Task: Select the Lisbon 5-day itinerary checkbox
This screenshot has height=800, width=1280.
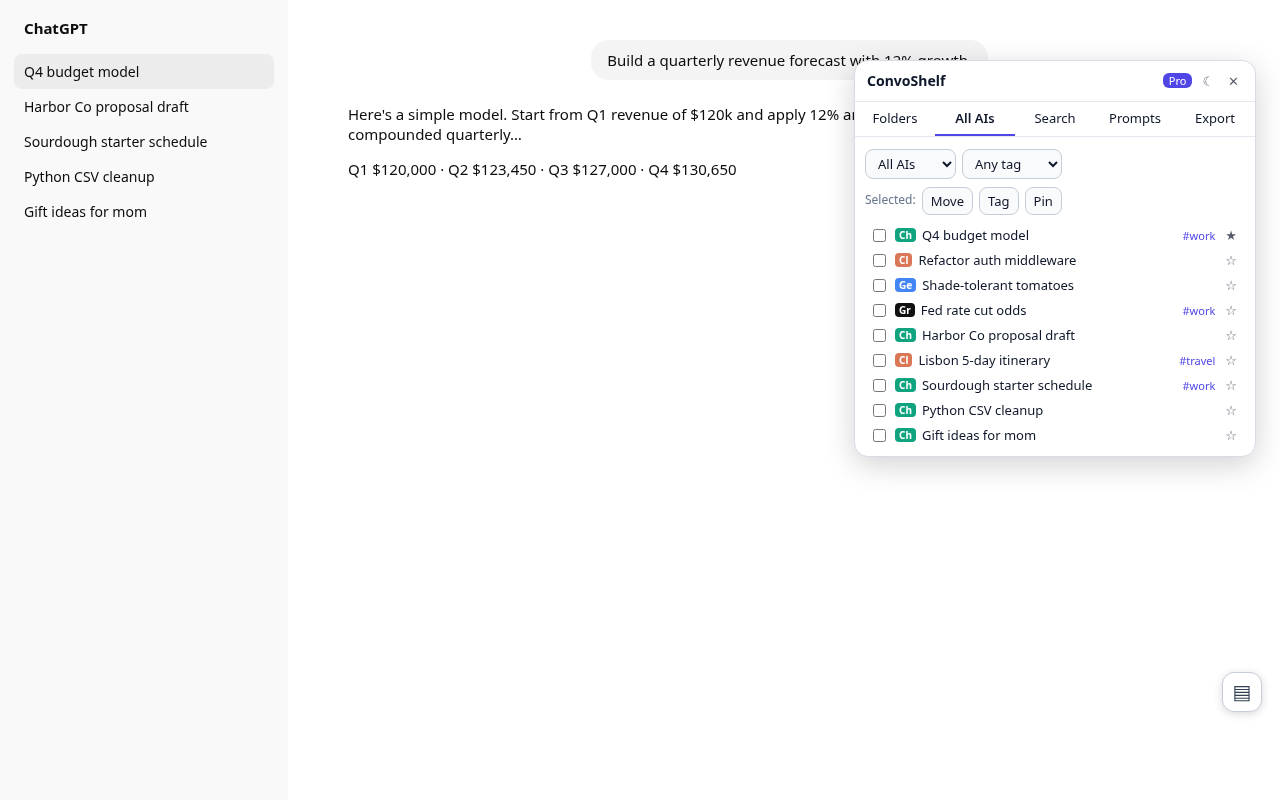Action: click(x=879, y=361)
